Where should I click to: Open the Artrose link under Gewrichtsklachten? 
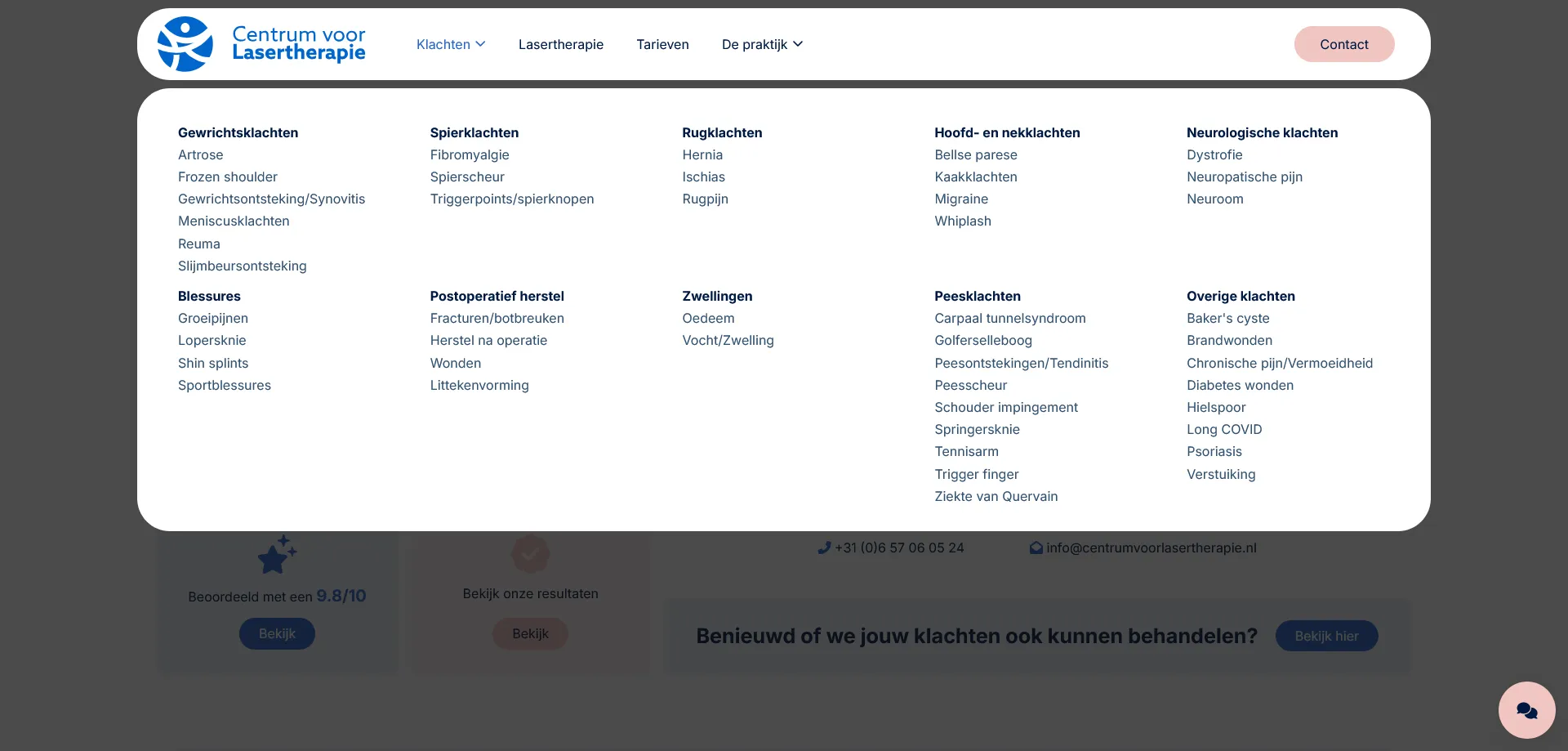(x=200, y=154)
